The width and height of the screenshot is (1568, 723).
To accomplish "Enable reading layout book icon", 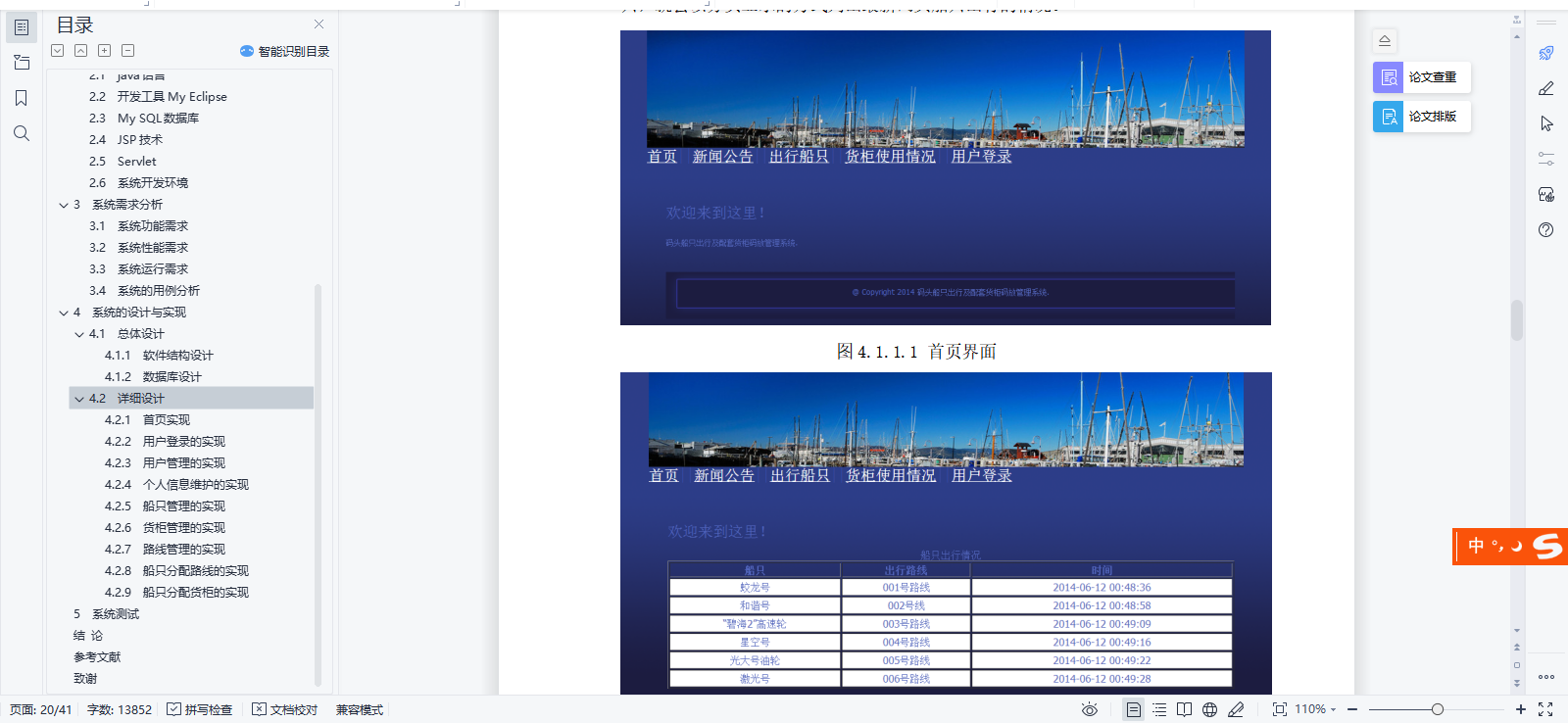I will (x=1184, y=709).
